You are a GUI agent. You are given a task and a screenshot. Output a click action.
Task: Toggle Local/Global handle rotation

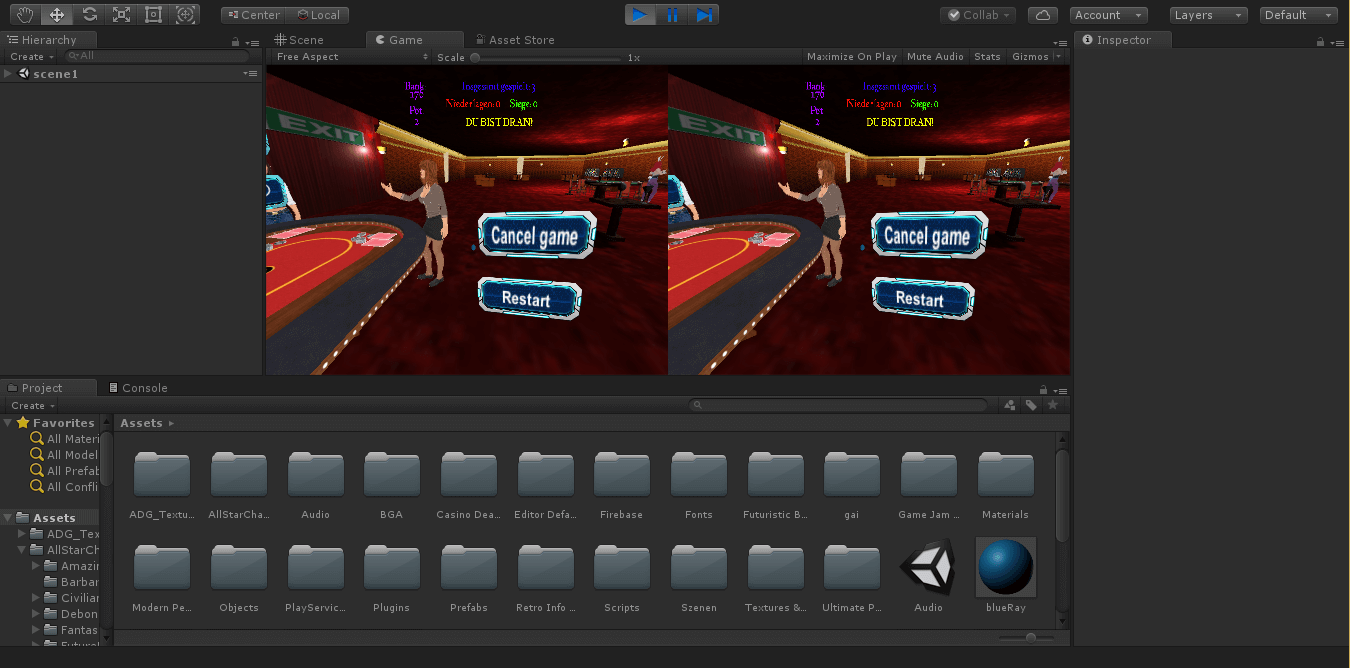point(317,15)
